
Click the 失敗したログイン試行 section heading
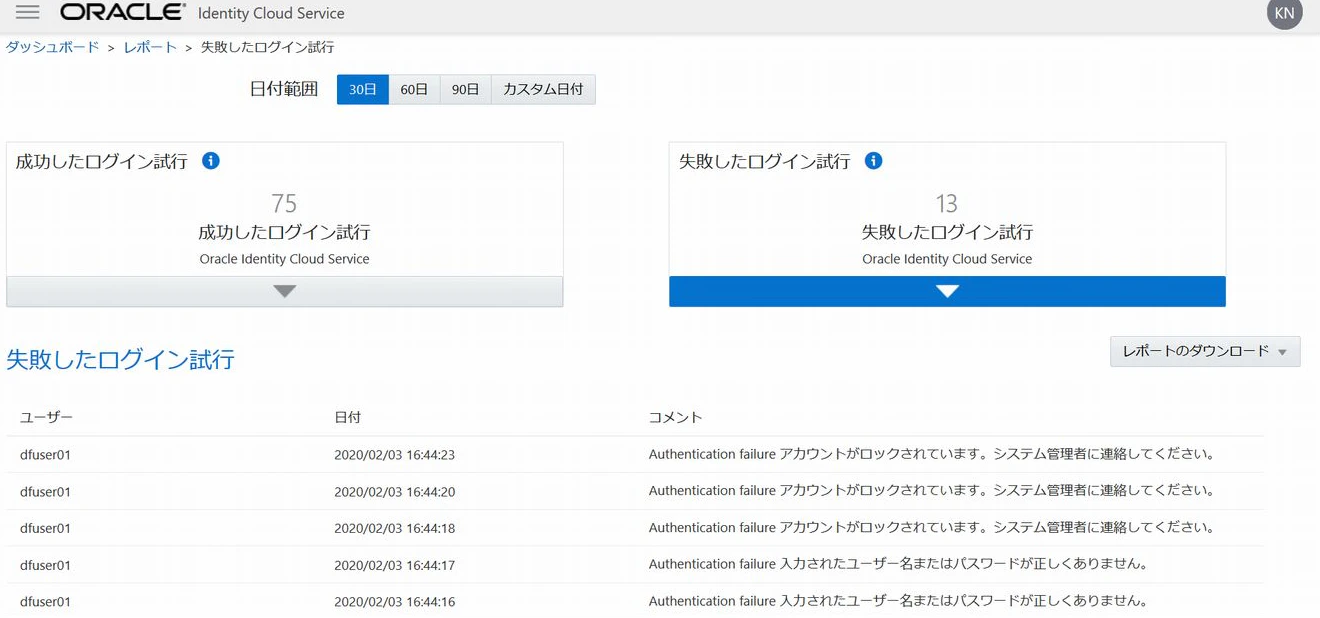click(121, 360)
